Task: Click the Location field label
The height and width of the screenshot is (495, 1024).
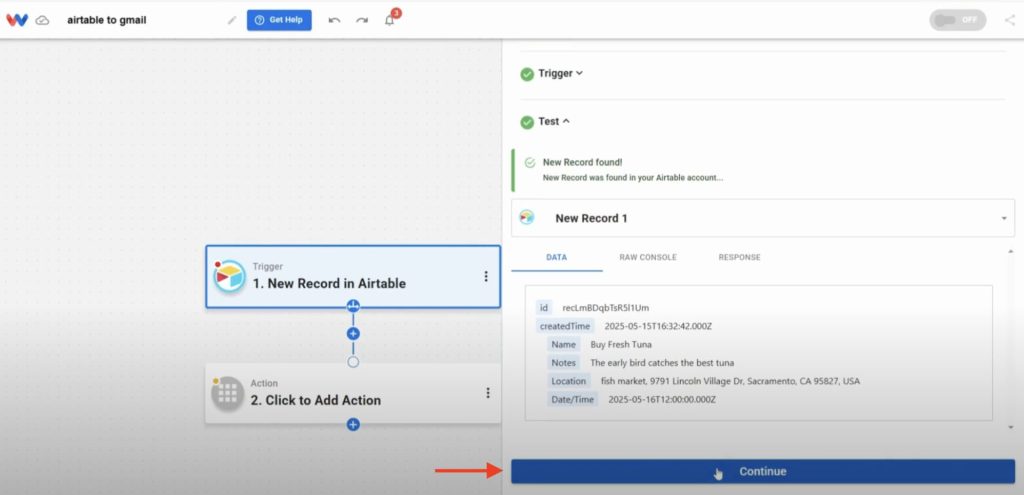Action: 569,381
